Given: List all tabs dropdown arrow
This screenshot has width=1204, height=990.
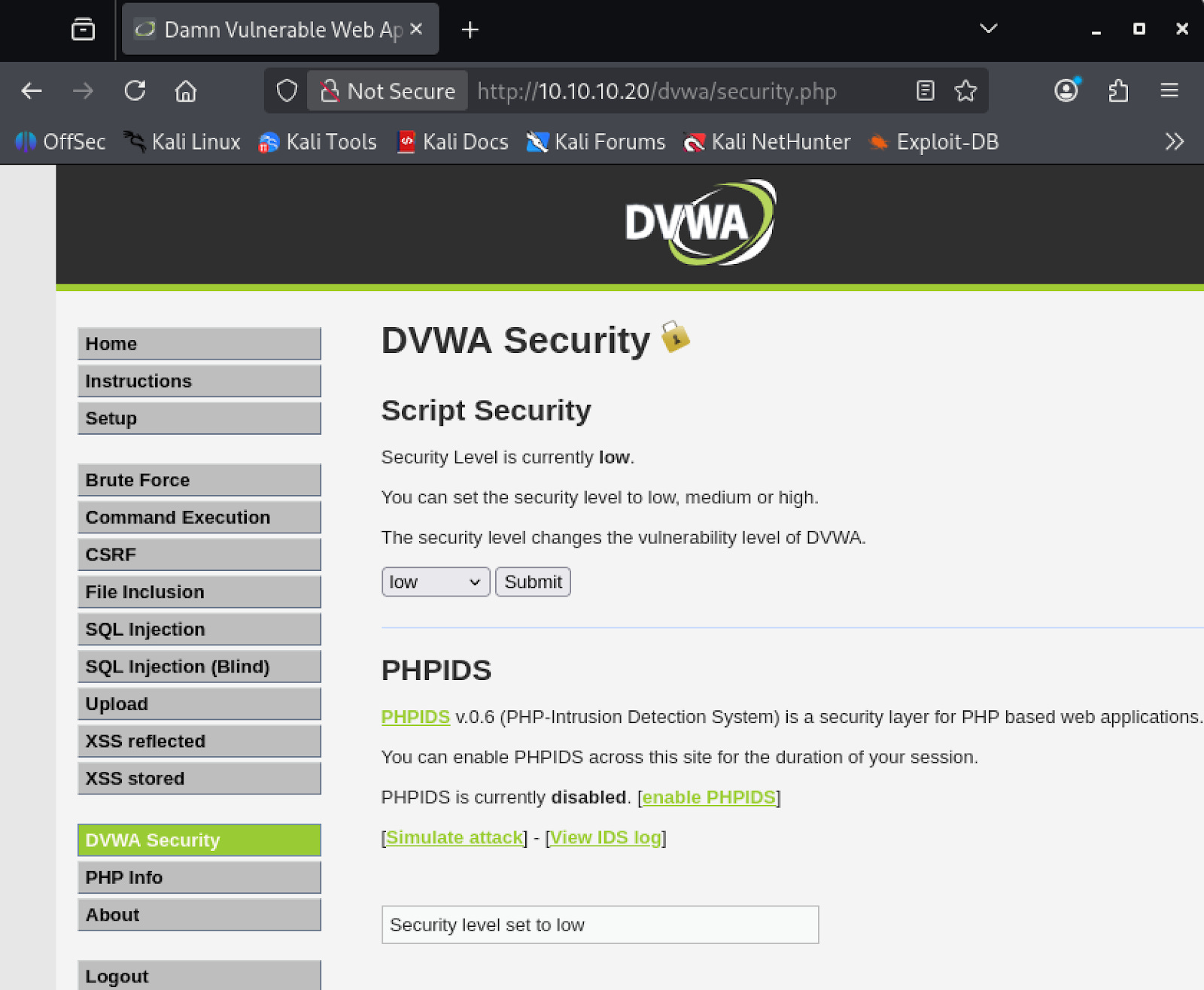Looking at the screenshot, I should pos(989,29).
